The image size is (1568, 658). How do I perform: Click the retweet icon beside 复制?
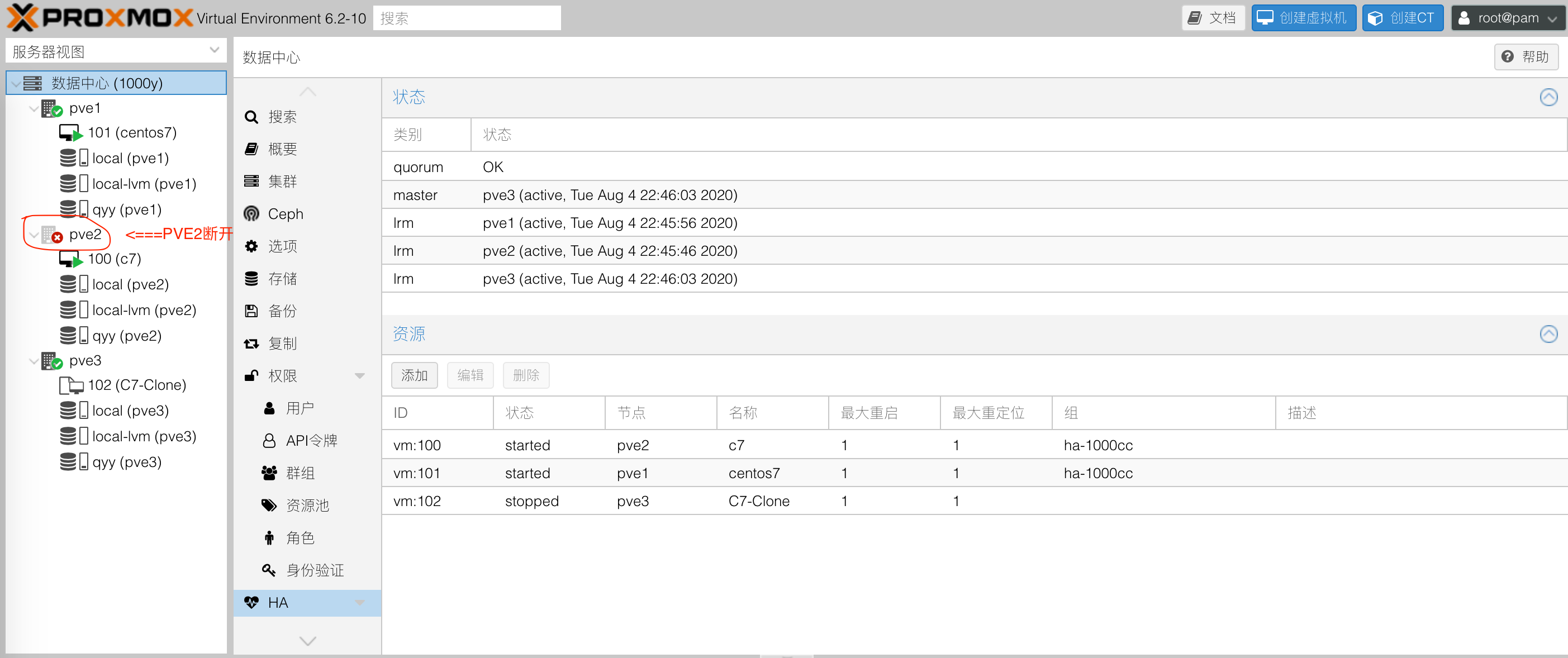(x=251, y=344)
